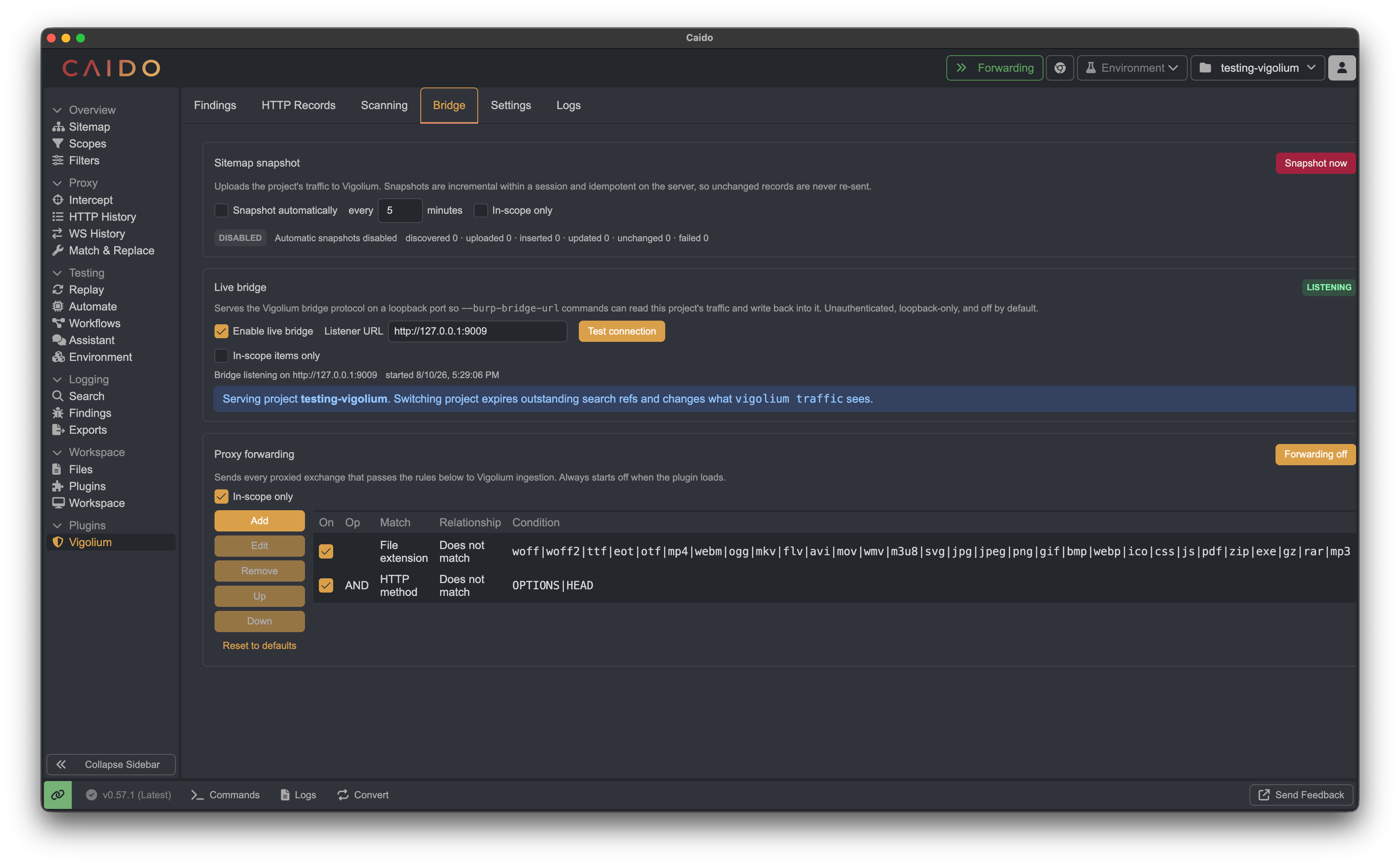
Task: Toggle the green Forwarding intercept button
Action: point(995,68)
